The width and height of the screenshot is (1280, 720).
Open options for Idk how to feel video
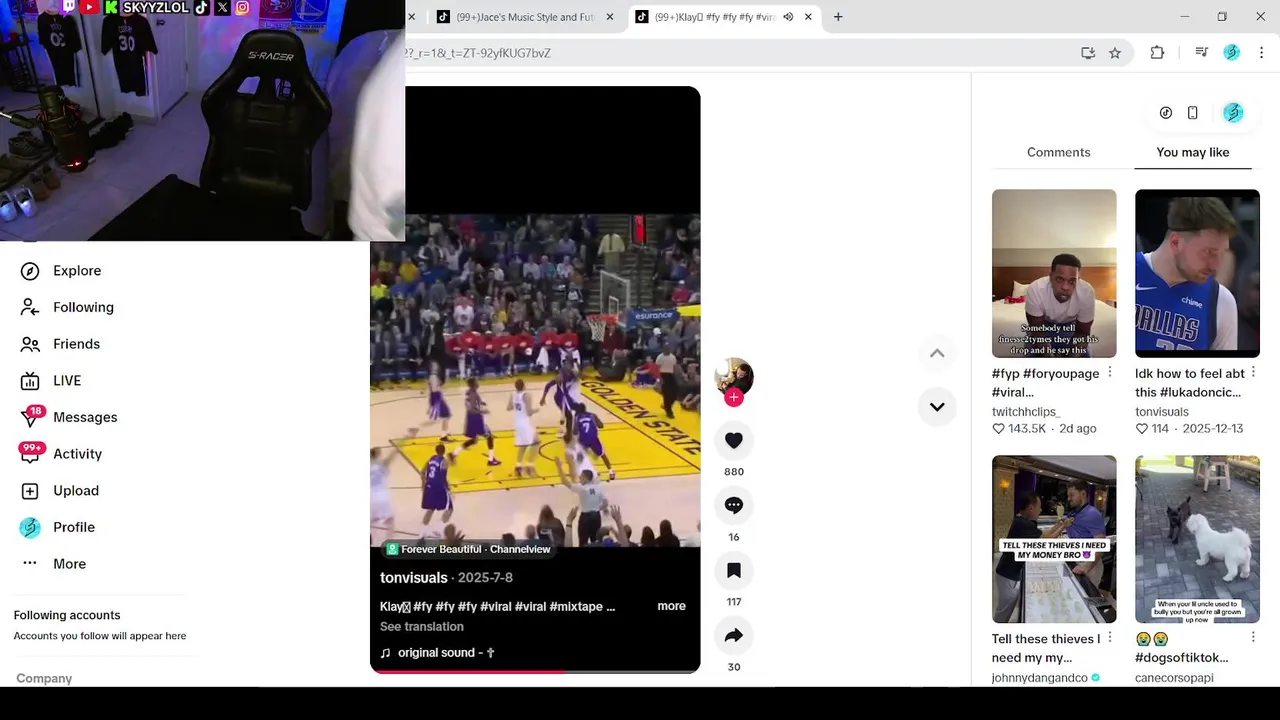point(1253,373)
